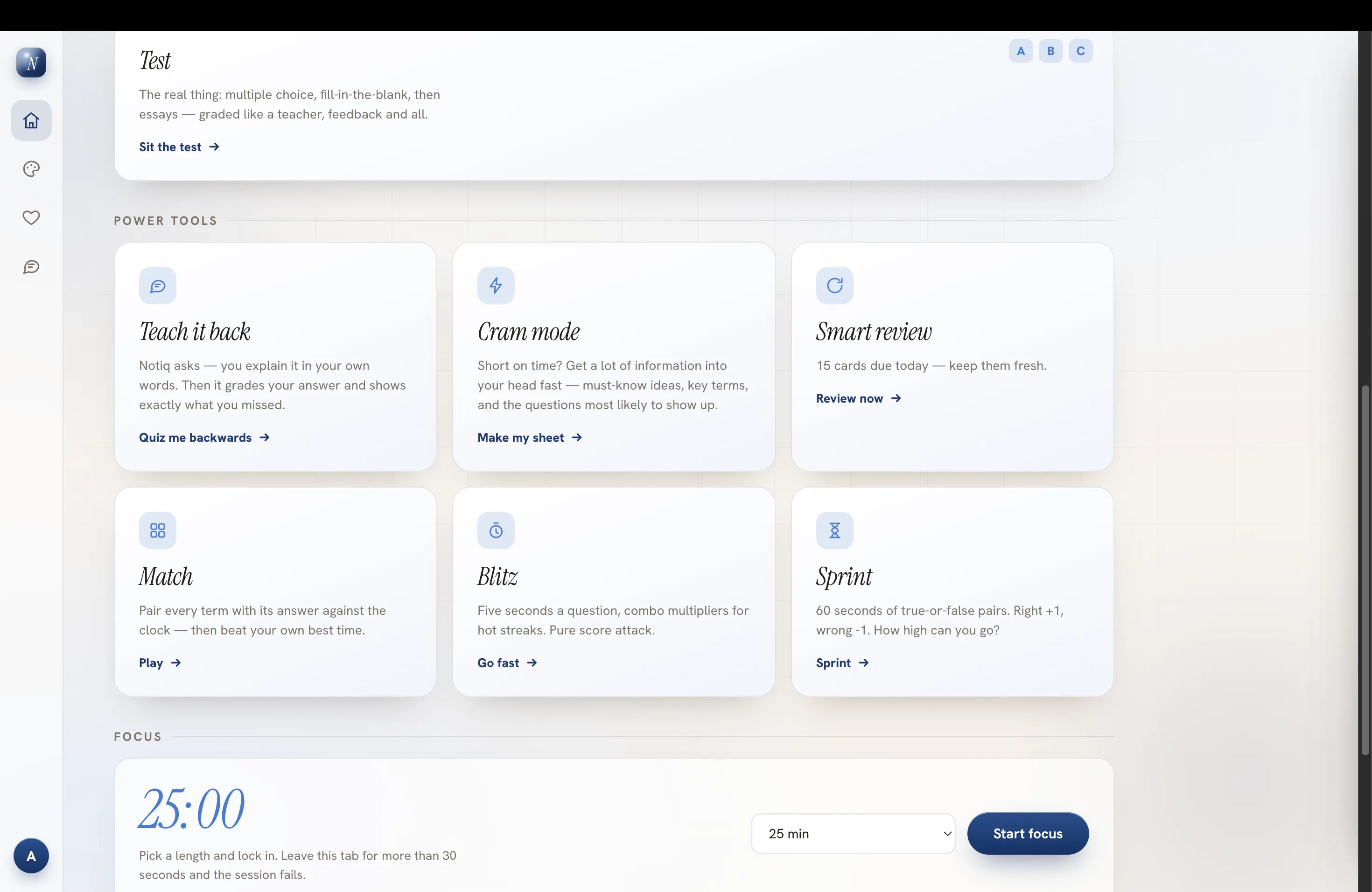This screenshot has width=1372, height=892.
Task: Open the chat bubble icon in sidebar
Action: coord(31,267)
